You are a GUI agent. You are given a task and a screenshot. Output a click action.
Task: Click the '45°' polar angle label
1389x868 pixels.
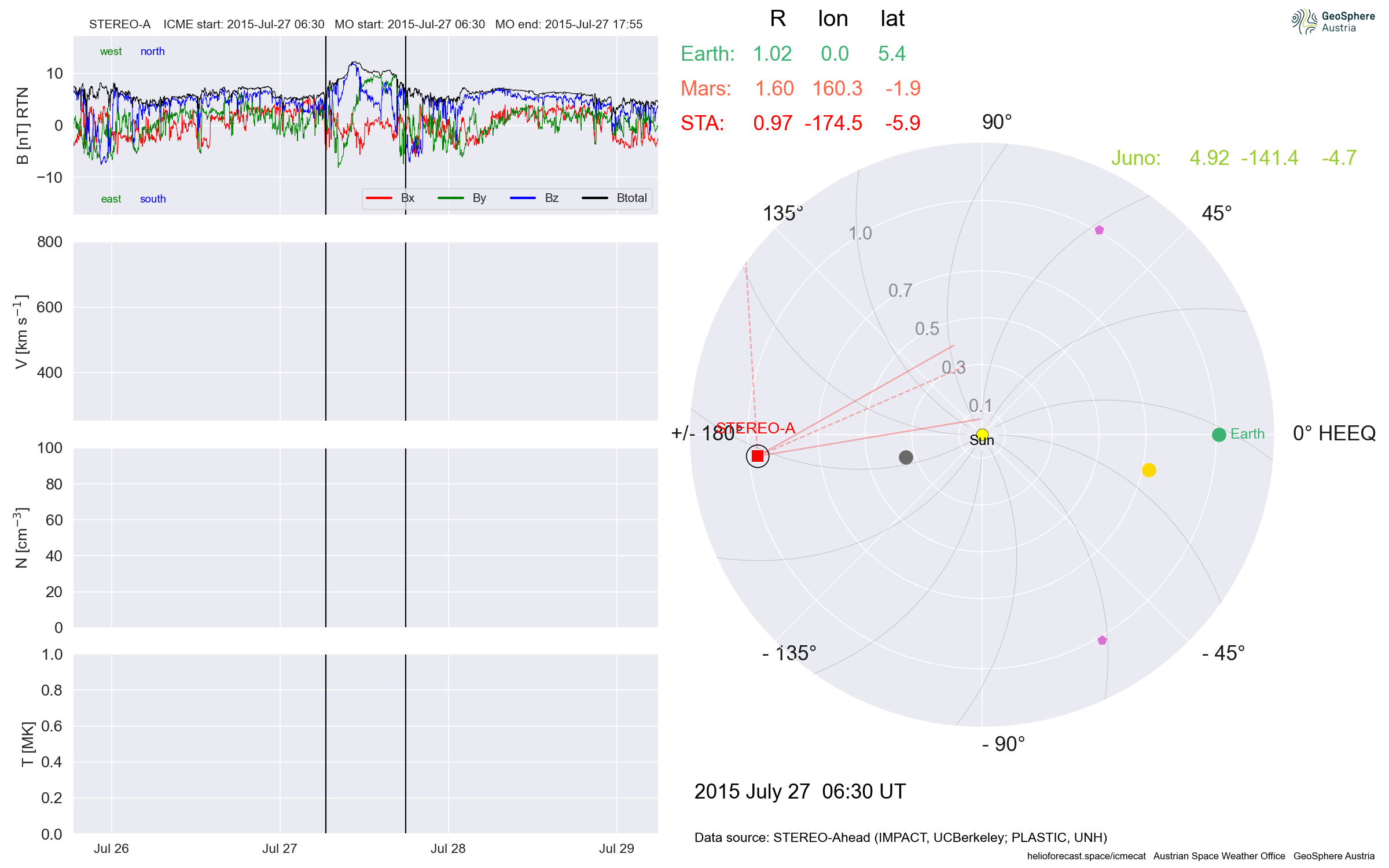(1217, 214)
